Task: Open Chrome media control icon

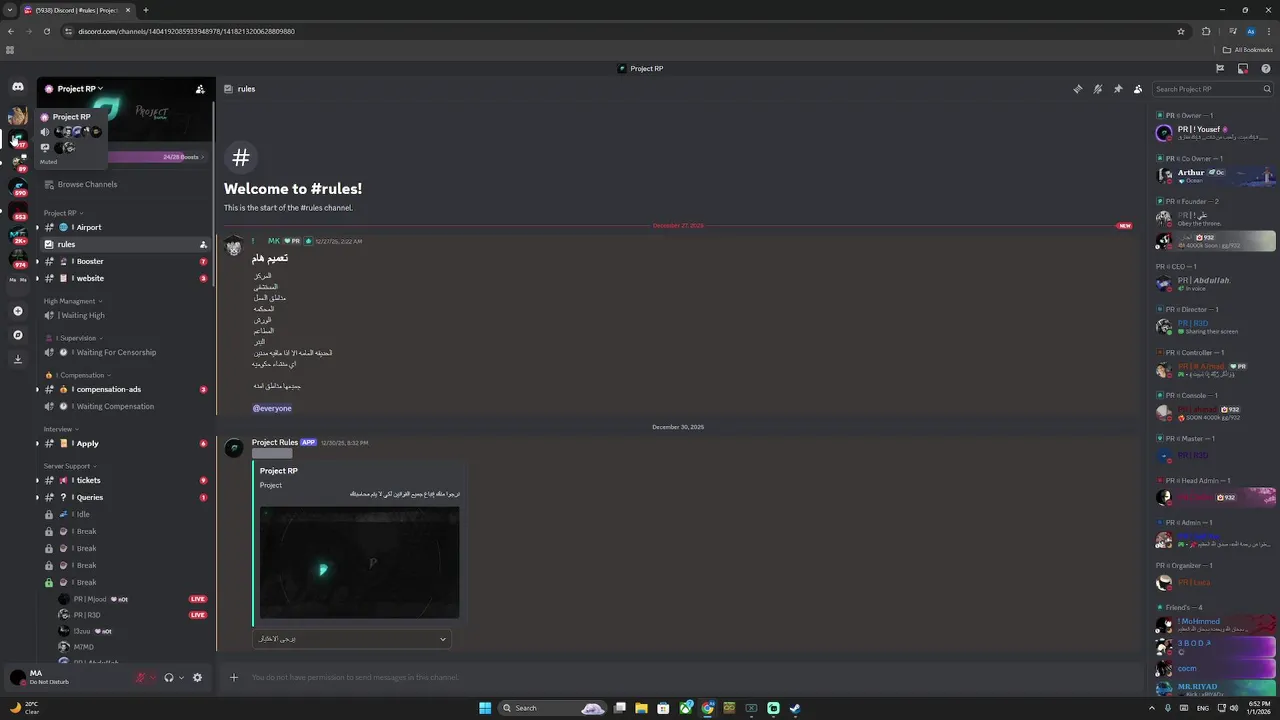Action: [x=1232, y=31]
